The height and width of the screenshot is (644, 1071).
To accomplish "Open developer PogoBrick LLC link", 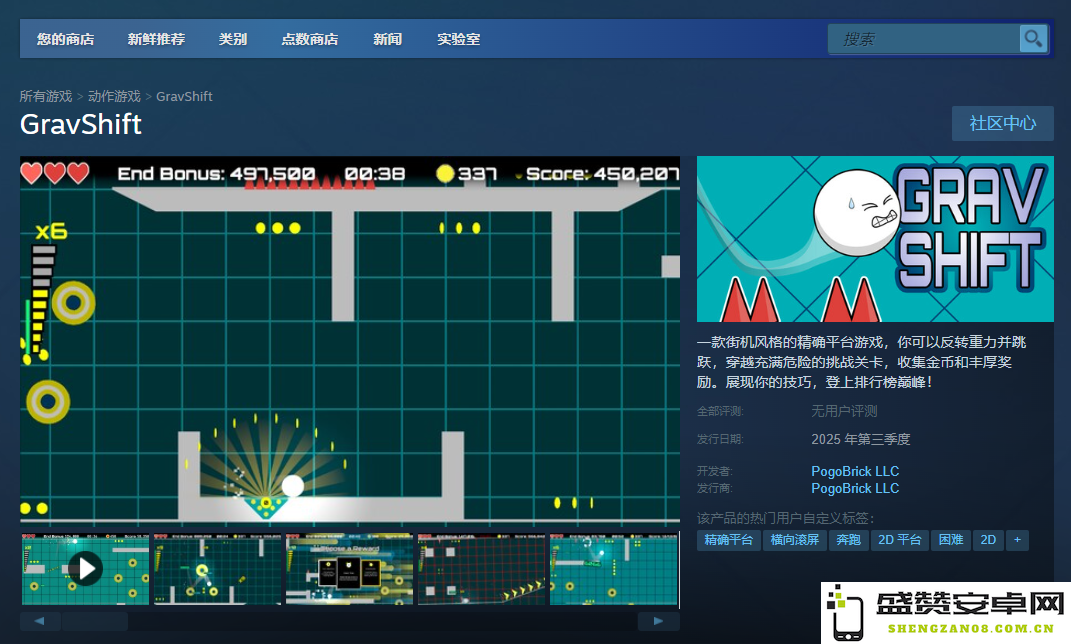I will [x=855, y=471].
